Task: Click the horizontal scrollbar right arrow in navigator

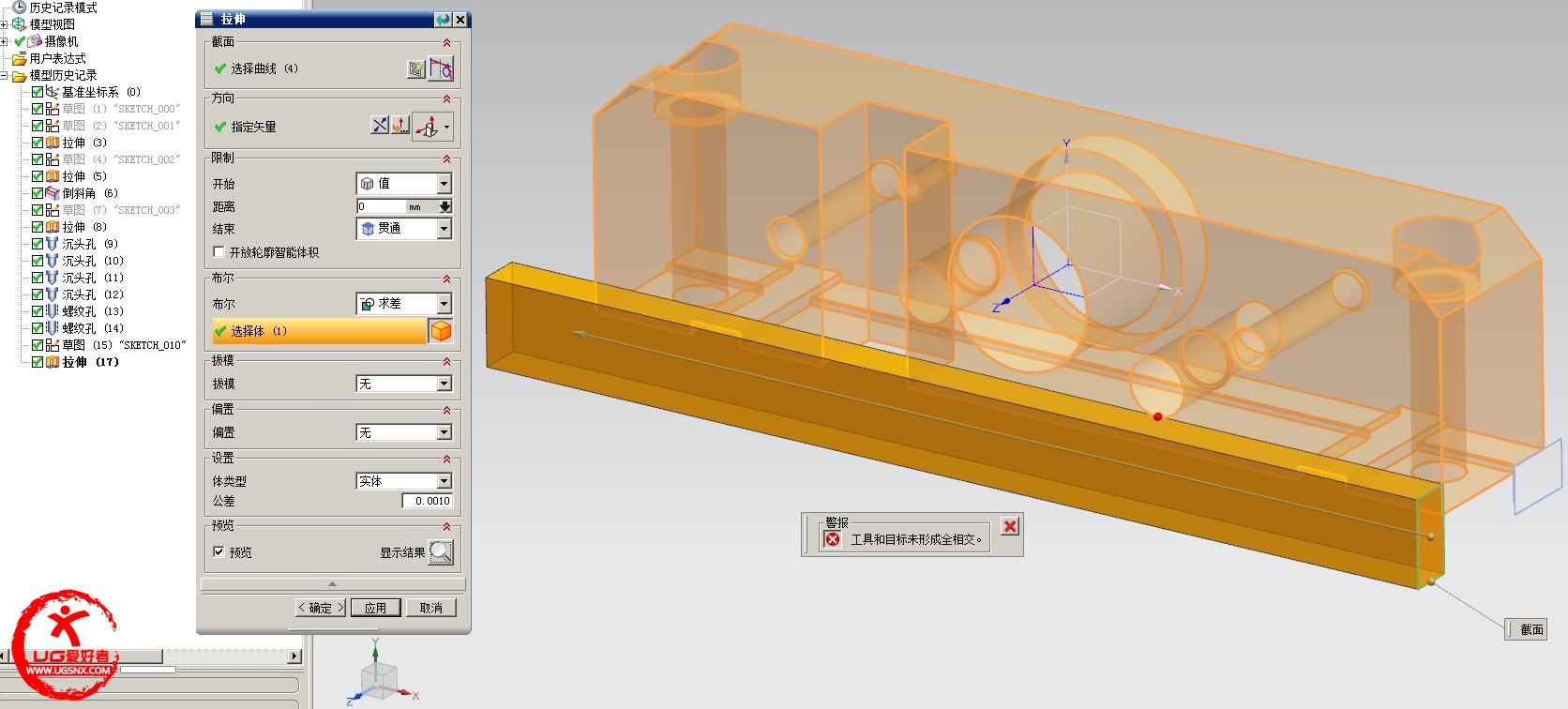Action: (294, 656)
